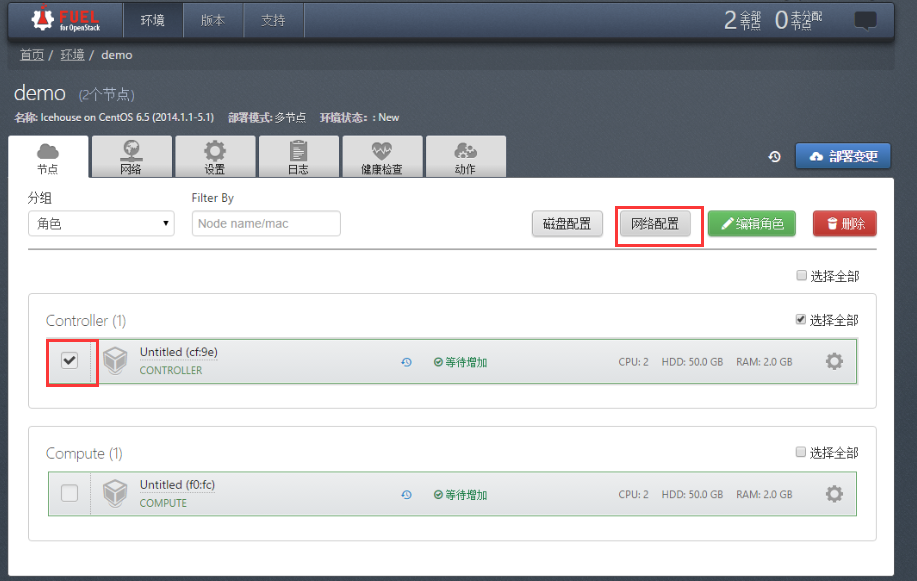Click the undo icon on compute row
917x581 pixels.
point(406,495)
